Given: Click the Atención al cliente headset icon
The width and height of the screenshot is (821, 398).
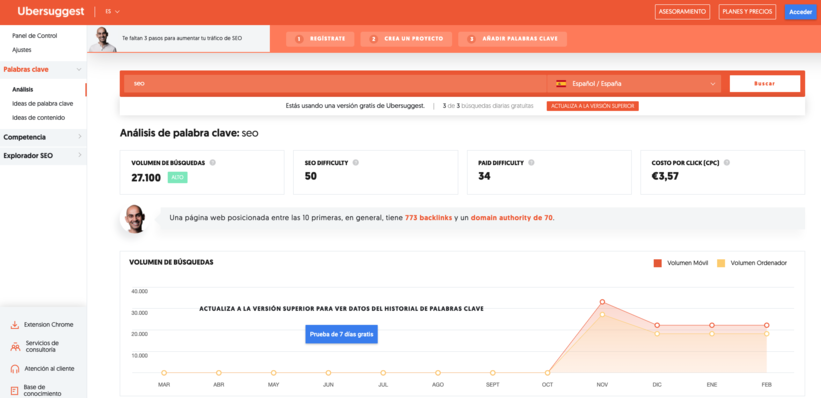Looking at the screenshot, I should [15, 369].
